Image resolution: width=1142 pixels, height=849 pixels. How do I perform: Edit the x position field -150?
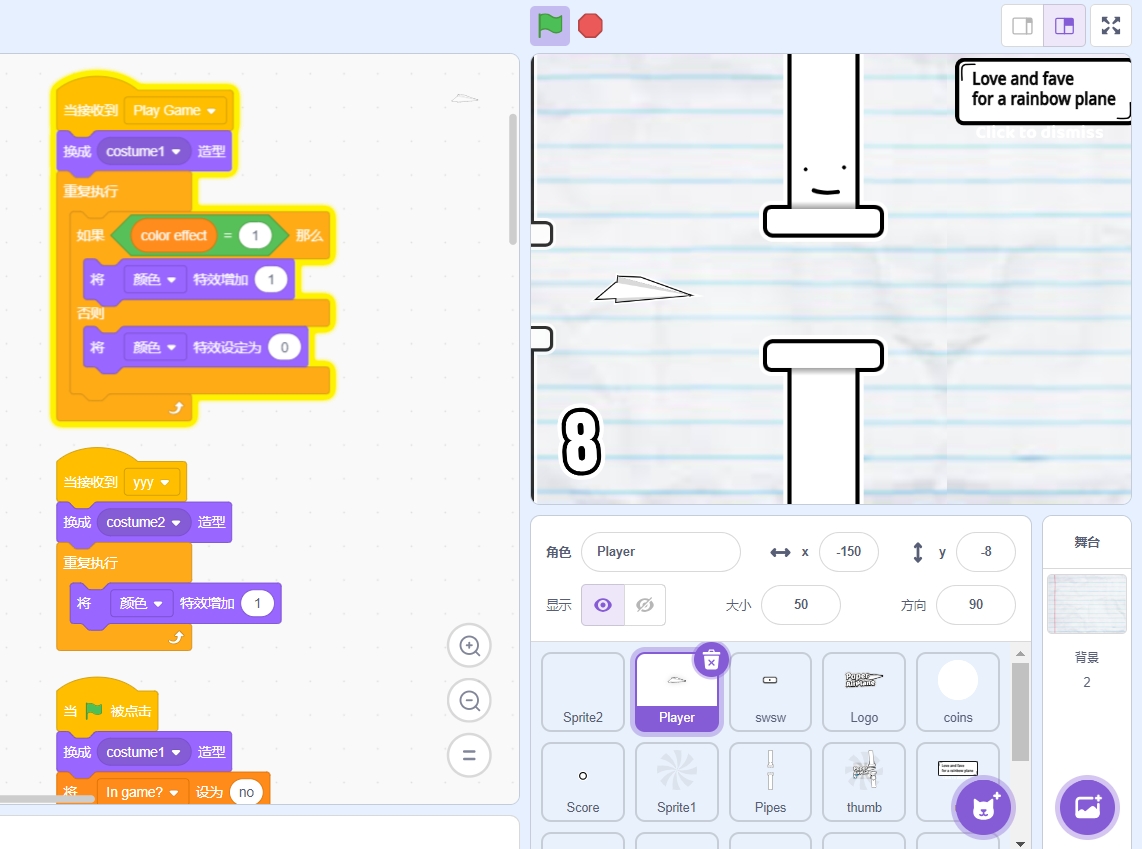point(848,552)
